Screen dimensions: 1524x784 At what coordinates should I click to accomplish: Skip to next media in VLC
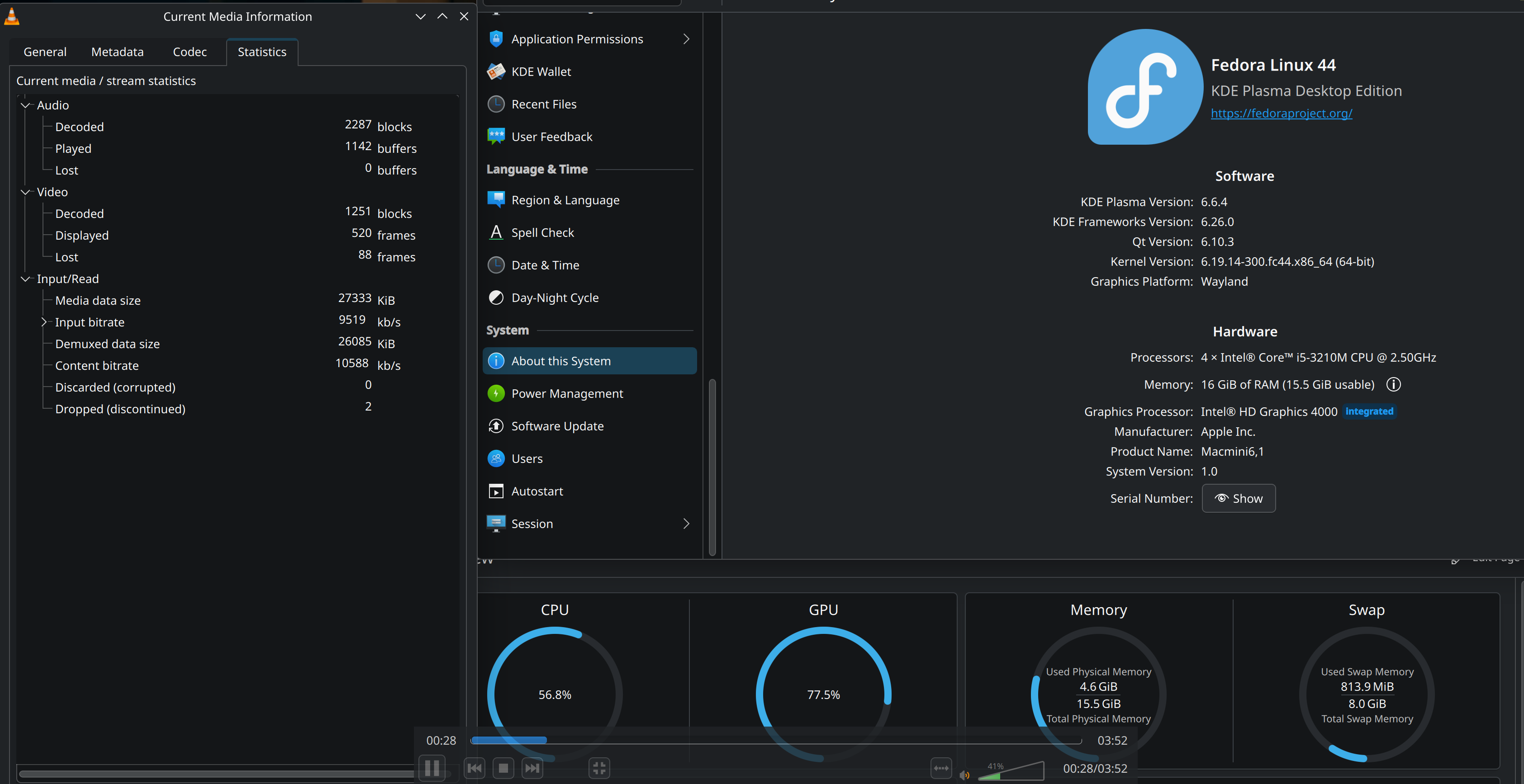click(x=532, y=768)
